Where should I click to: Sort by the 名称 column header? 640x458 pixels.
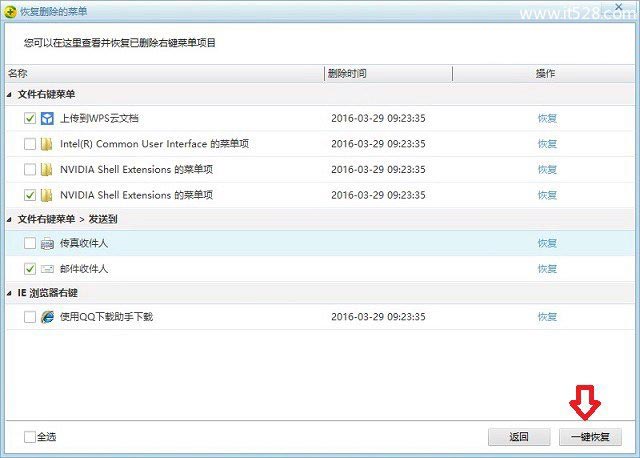[165, 74]
